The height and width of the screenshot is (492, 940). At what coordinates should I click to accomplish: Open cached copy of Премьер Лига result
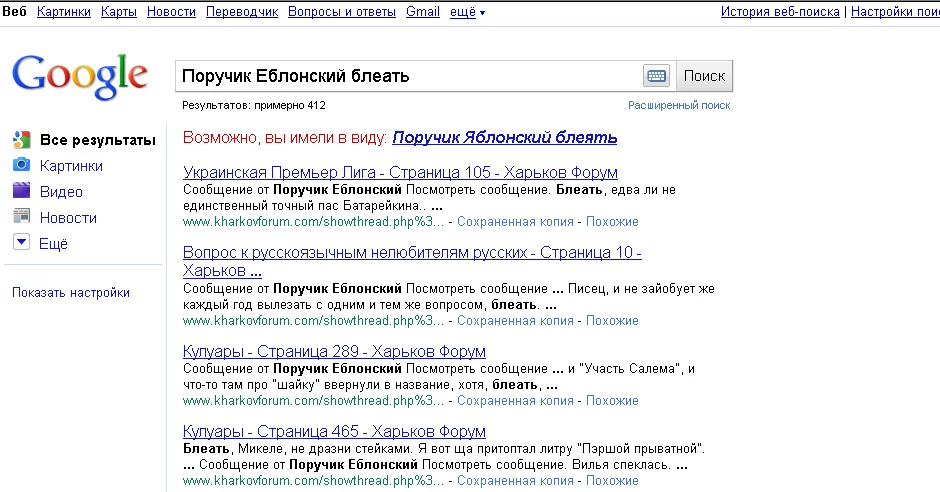click(x=516, y=222)
